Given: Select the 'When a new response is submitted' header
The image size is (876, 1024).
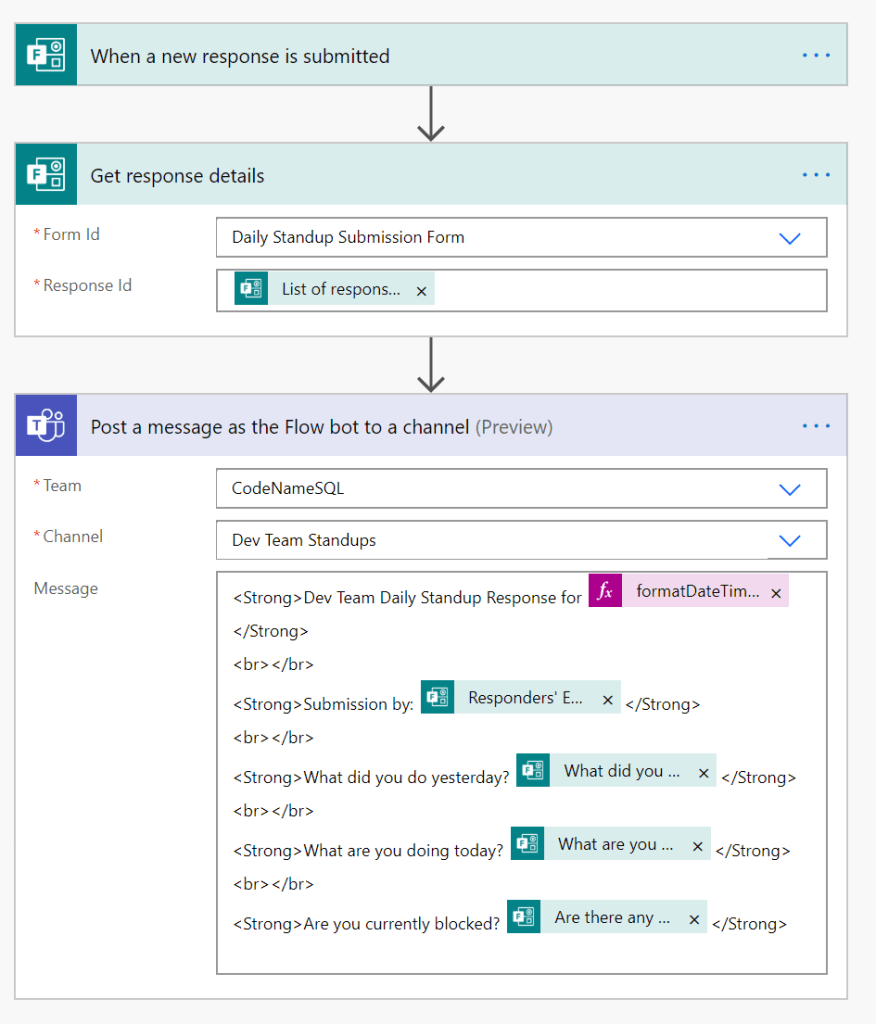Looking at the screenshot, I should (x=240, y=56).
